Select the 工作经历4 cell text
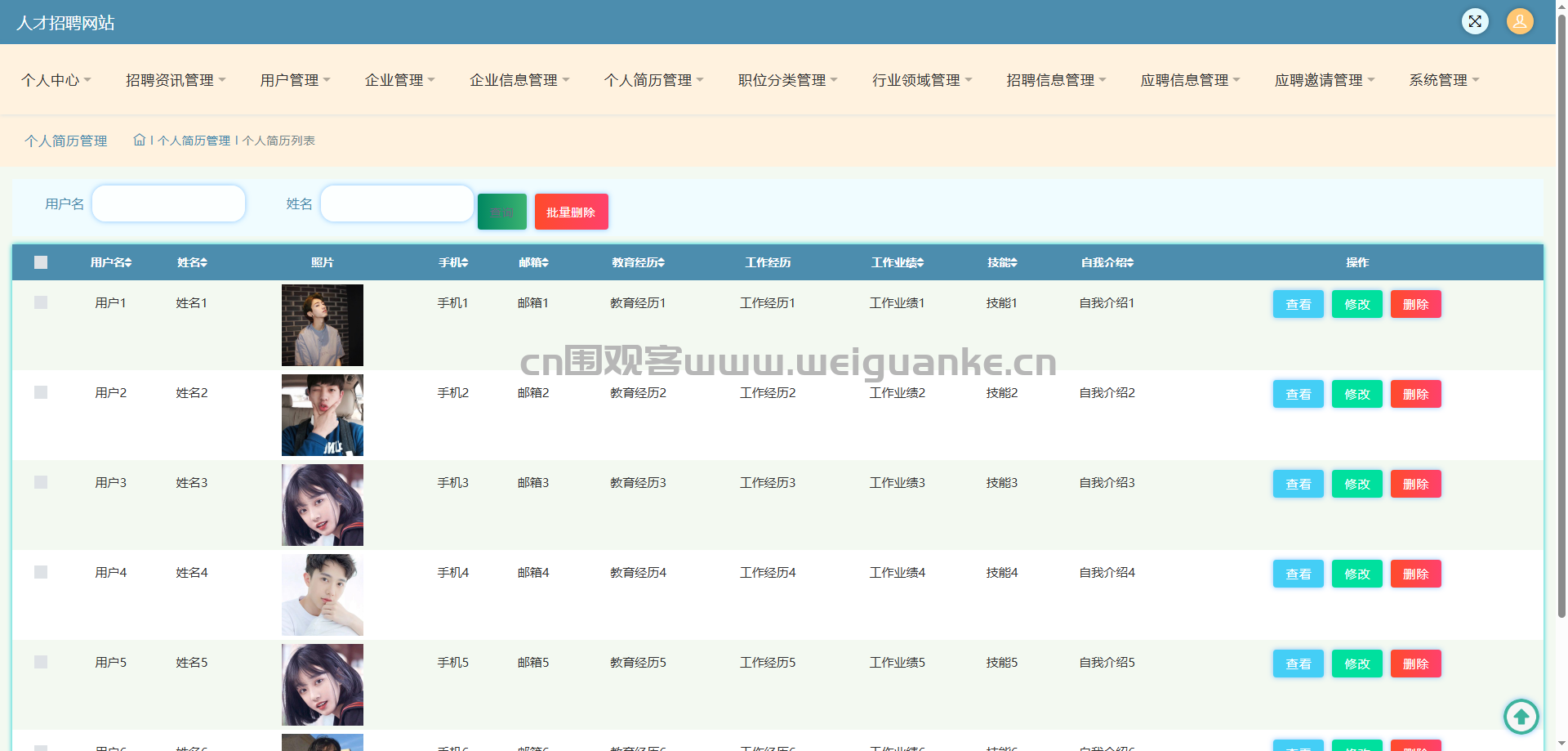This screenshot has width=1568, height=751. click(x=768, y=573)
